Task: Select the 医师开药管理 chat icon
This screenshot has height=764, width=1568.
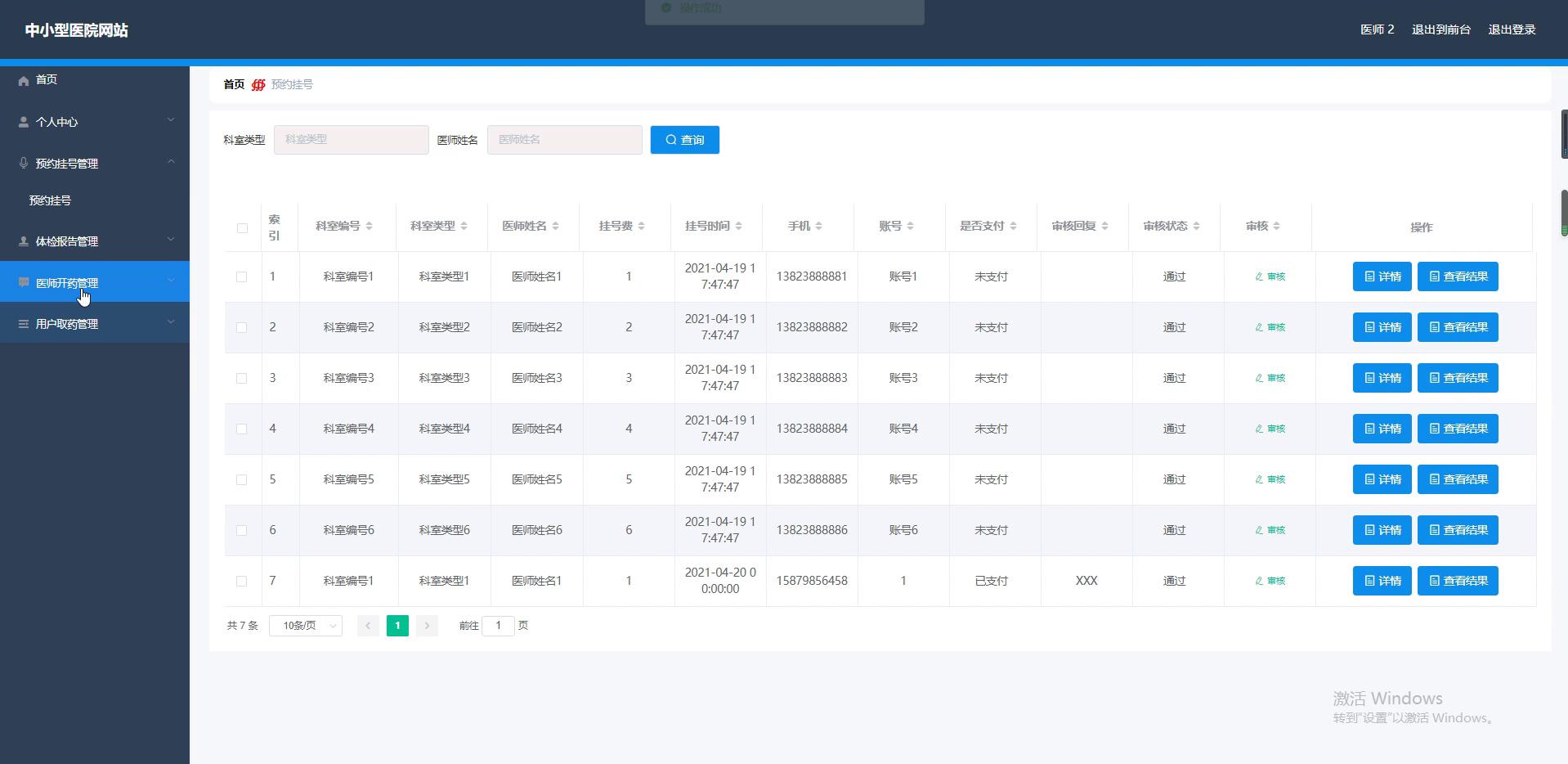Action: click(23, 281)
